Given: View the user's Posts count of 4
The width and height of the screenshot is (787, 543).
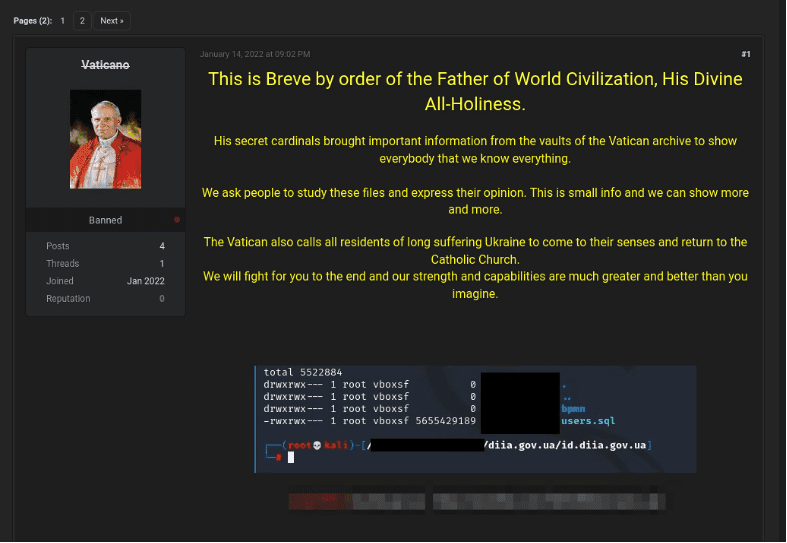Looking at the screenshot, I should 161,246.
